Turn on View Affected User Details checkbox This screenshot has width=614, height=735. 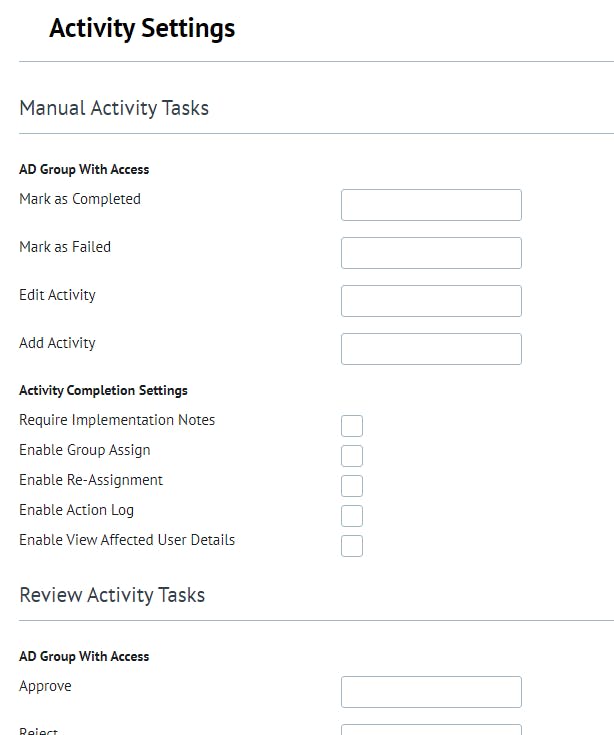[352, 546]
